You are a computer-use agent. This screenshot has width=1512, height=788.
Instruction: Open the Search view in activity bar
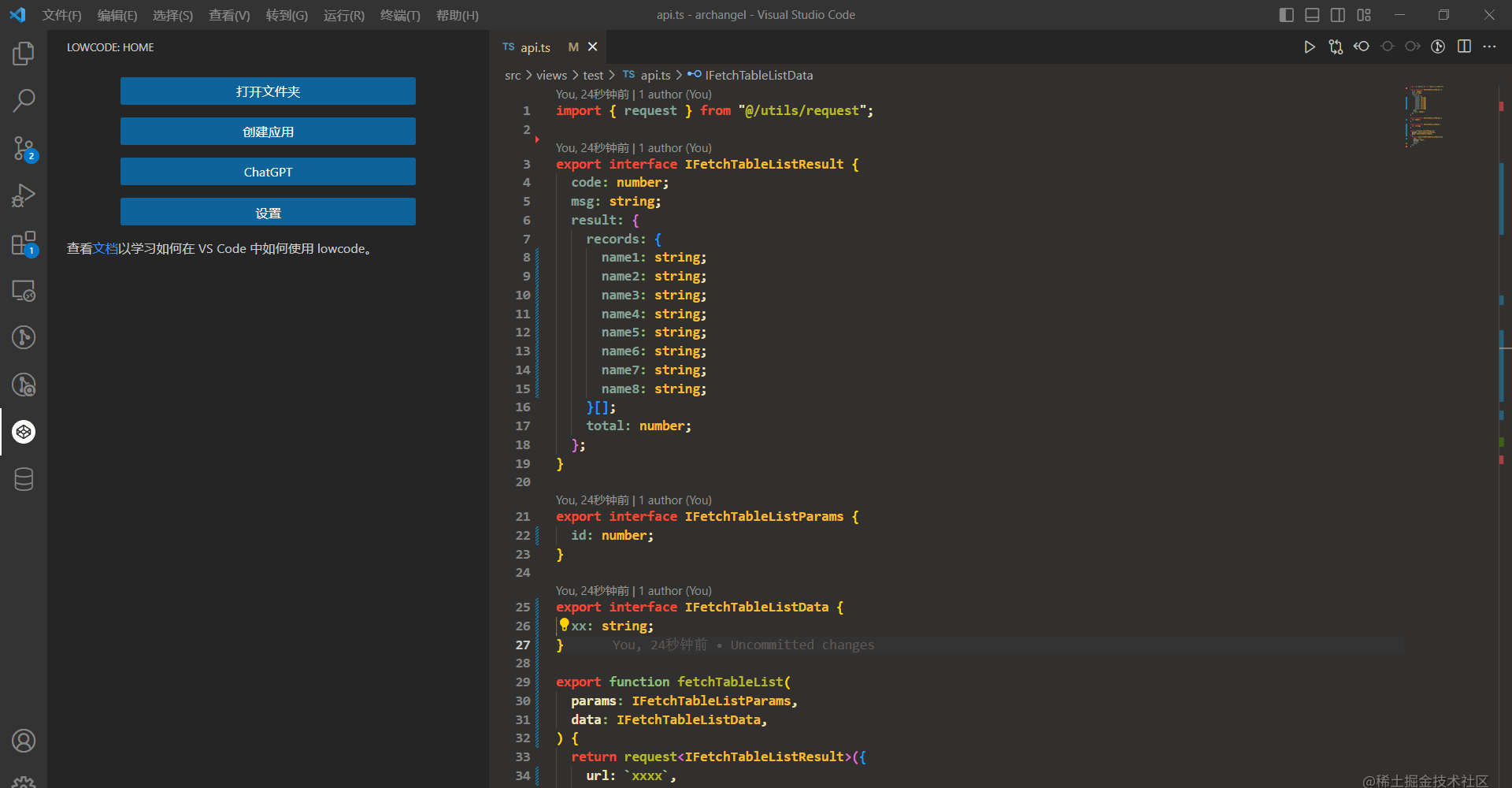[x=24, y=101]
